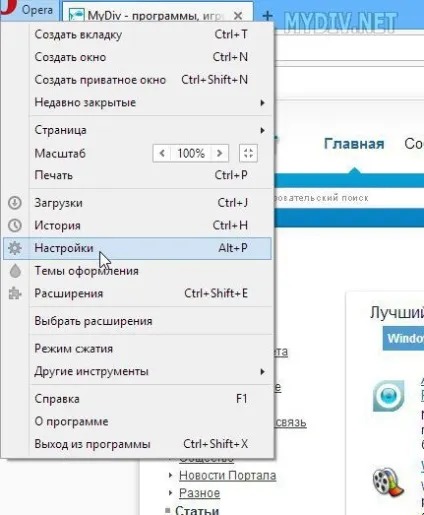This screenshot has height=515, width=424.
Task: Click the Themes droplet icon
Action: click(15, 271)
